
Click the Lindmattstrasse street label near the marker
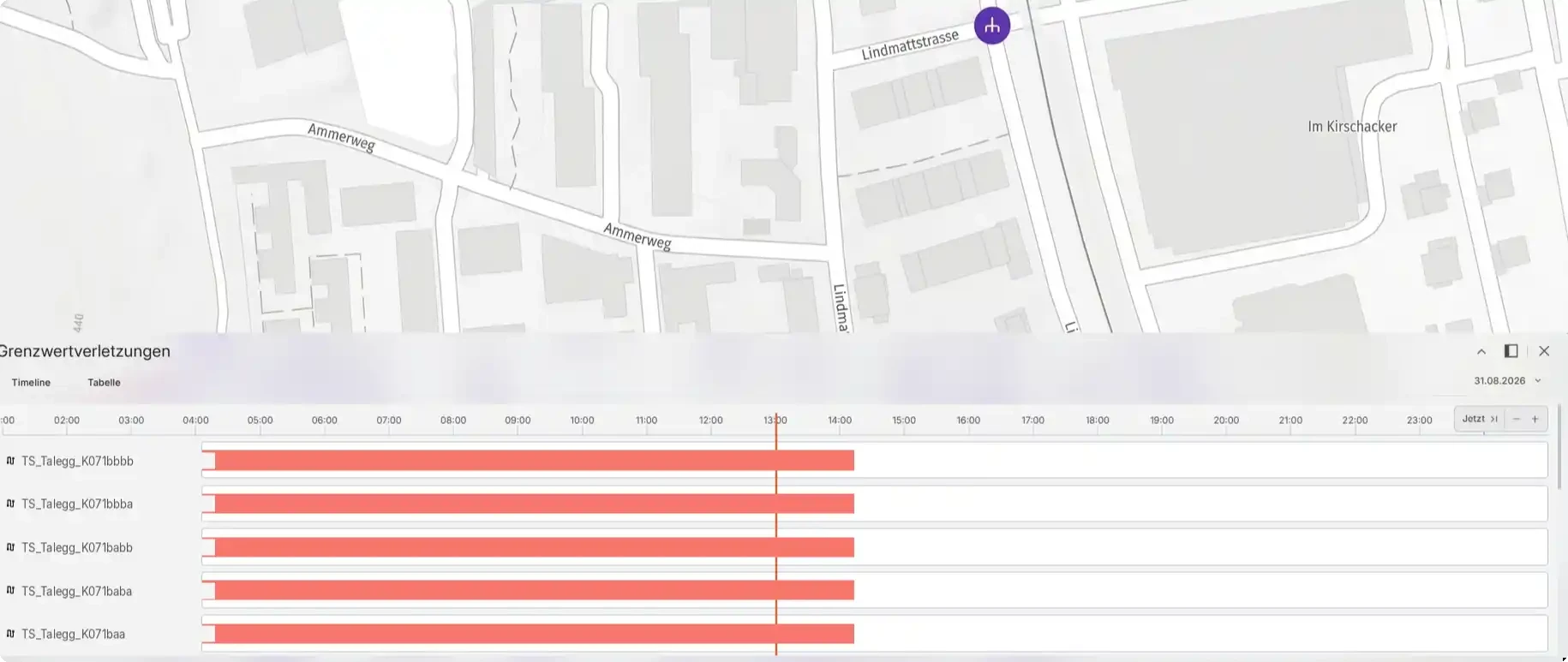[910, 45]
